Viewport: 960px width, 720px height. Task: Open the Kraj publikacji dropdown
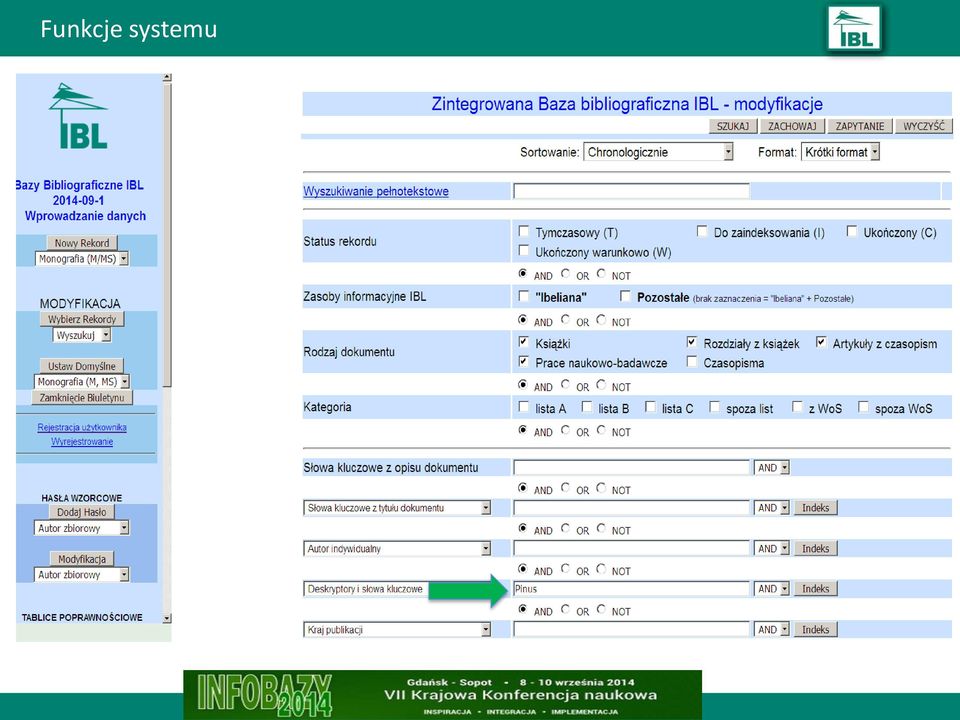click(397, 629)
